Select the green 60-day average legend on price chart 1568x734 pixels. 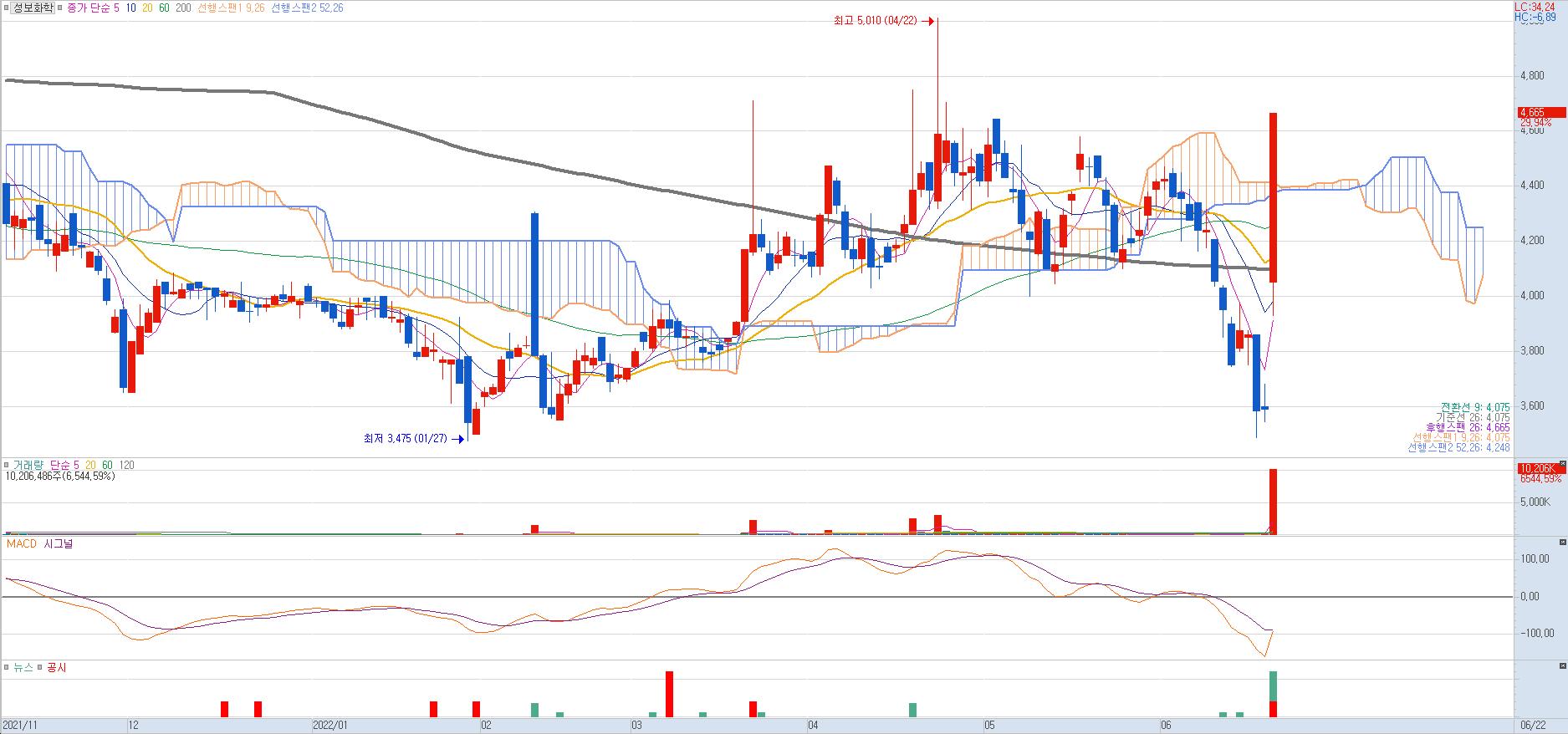tap(164, 8)
